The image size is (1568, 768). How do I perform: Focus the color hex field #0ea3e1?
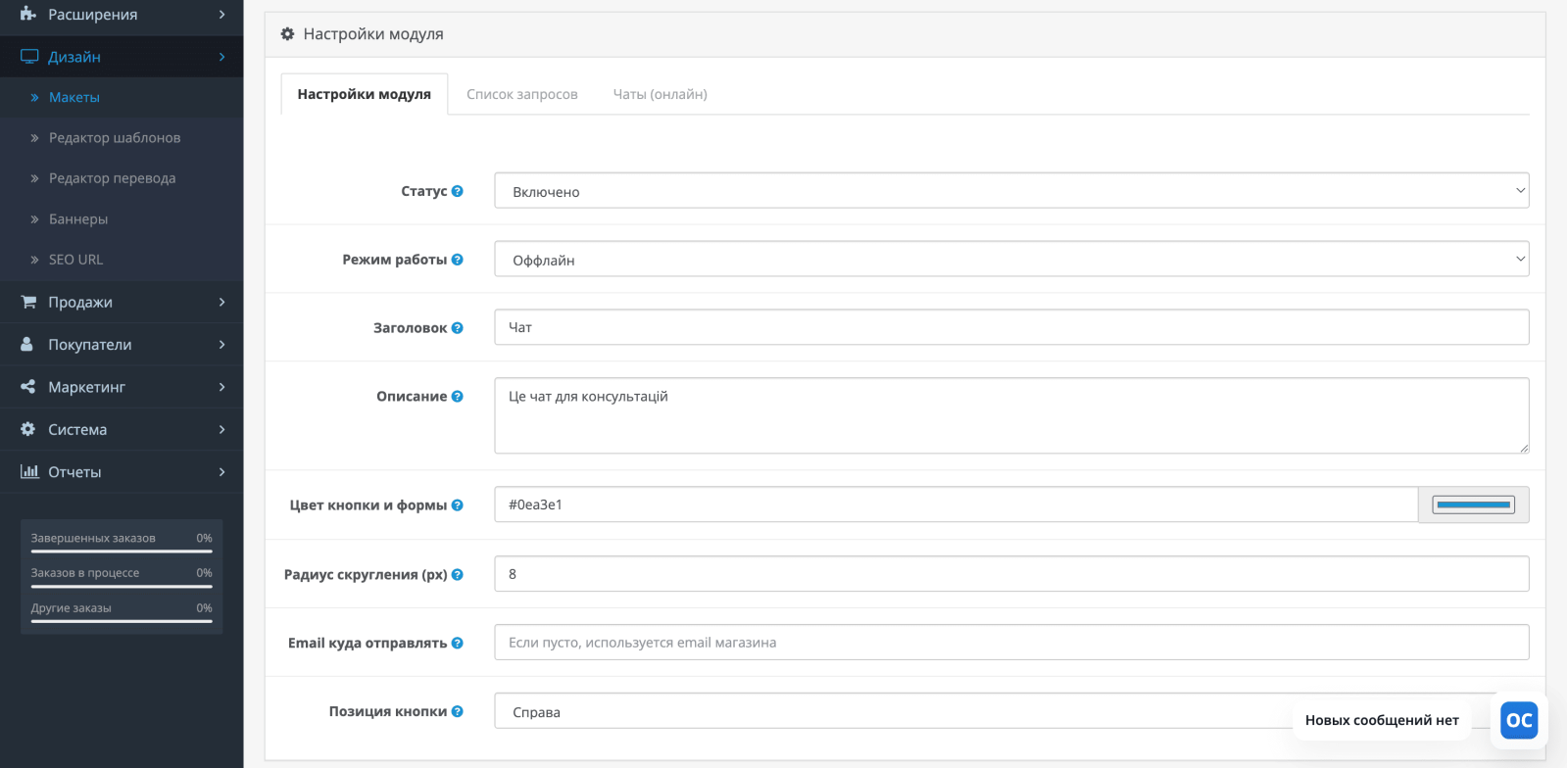click(x=956, y=504)
